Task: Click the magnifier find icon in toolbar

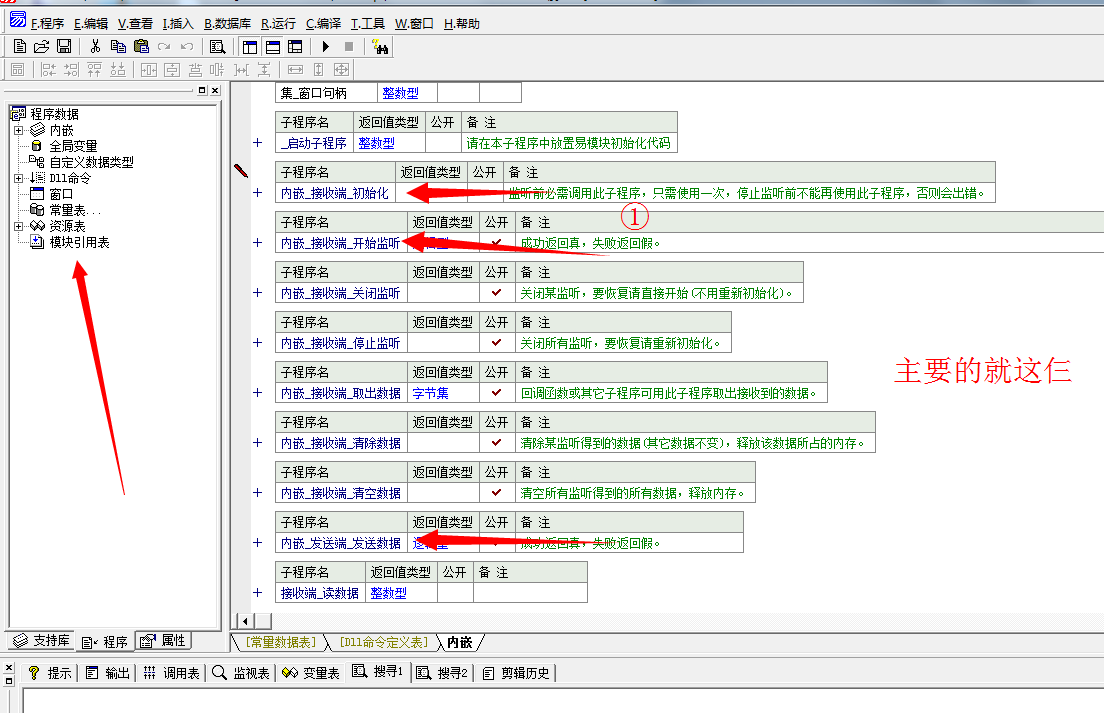Action: (x=216, y=46)
